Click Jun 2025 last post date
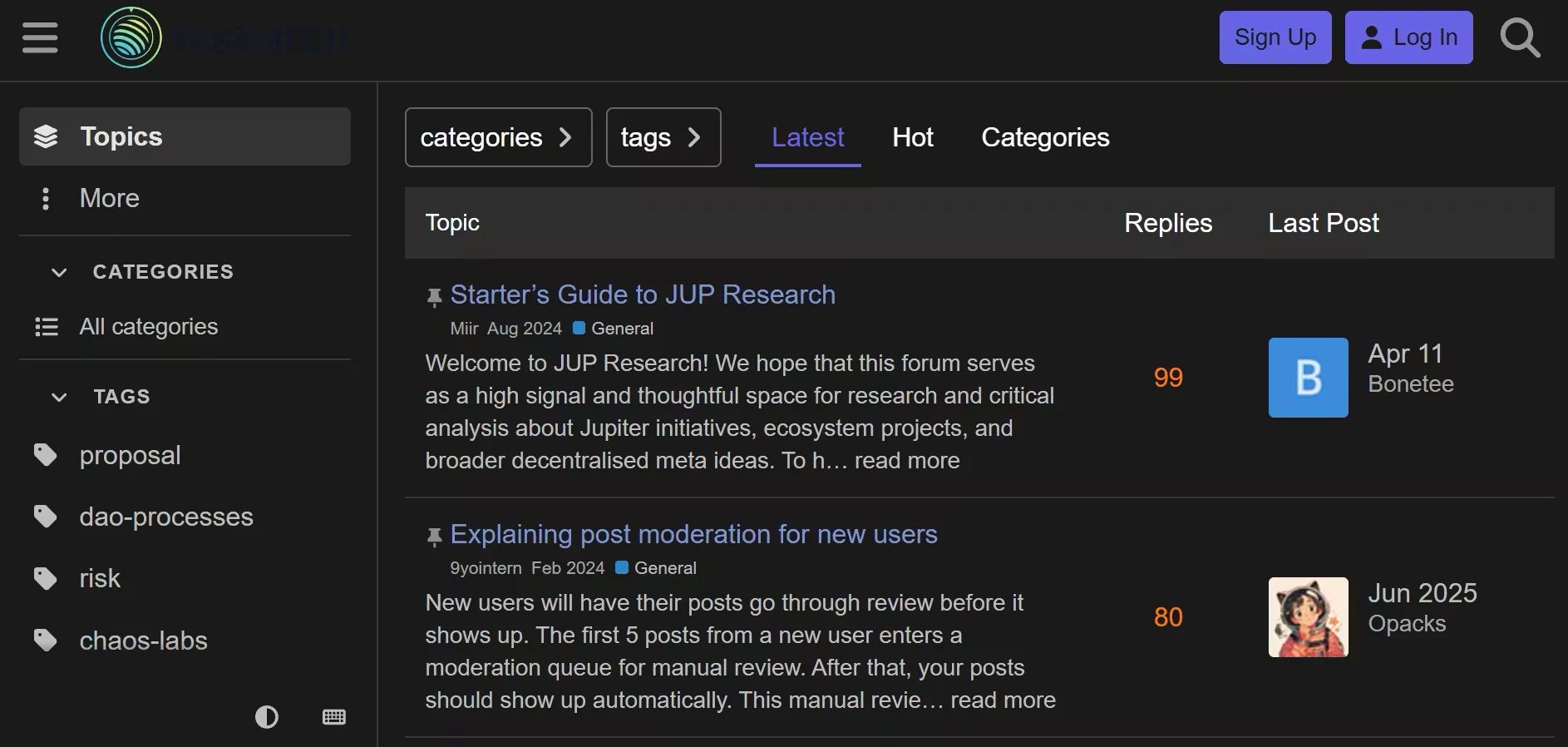This screenshot has height=747, width=1568. point(1423,593)
